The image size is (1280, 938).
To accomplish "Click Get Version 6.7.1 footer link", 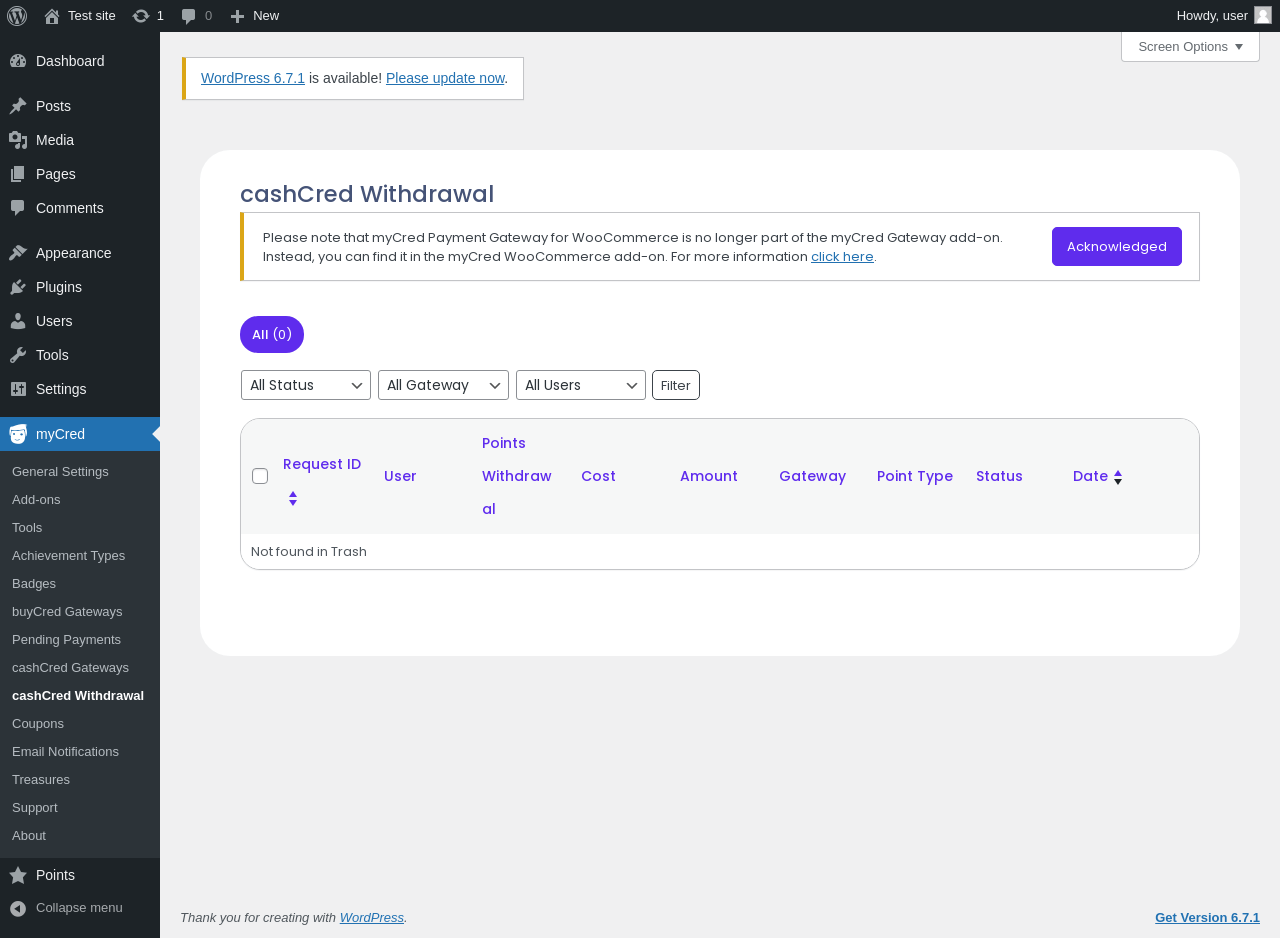I will click(1207, 918).
